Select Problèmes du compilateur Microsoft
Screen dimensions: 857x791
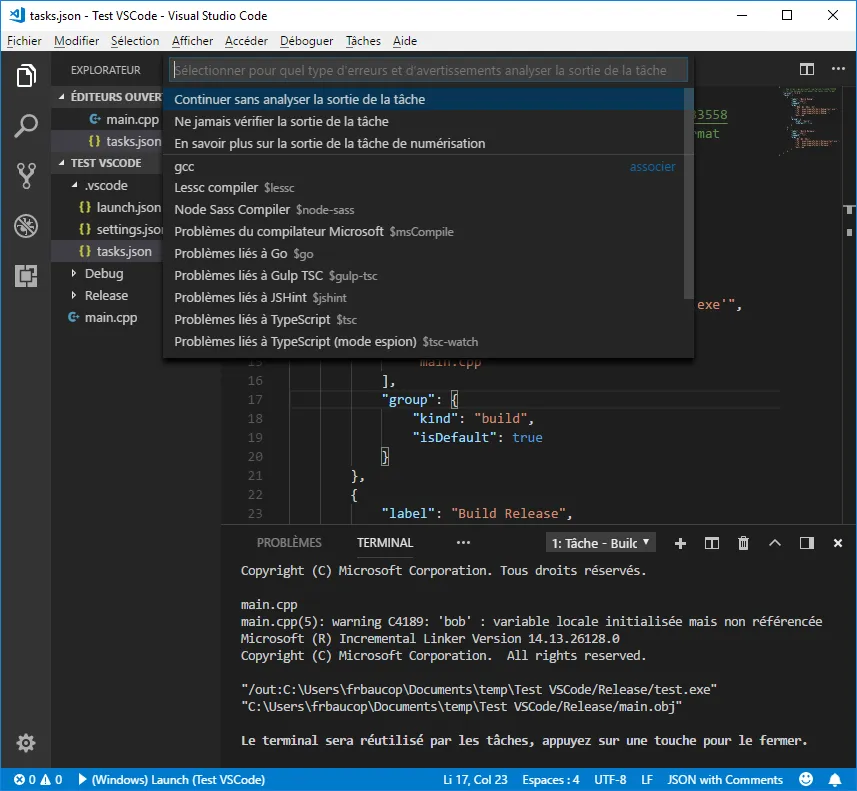coord(424,232)
